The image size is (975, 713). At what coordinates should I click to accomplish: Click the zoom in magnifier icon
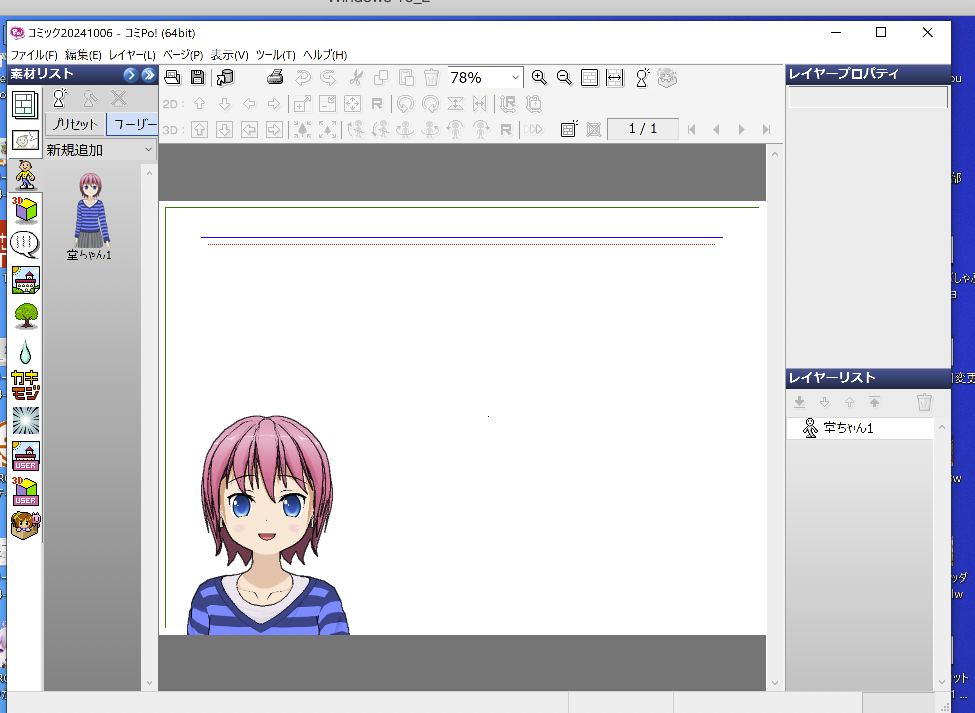click(x=539, y=77)
